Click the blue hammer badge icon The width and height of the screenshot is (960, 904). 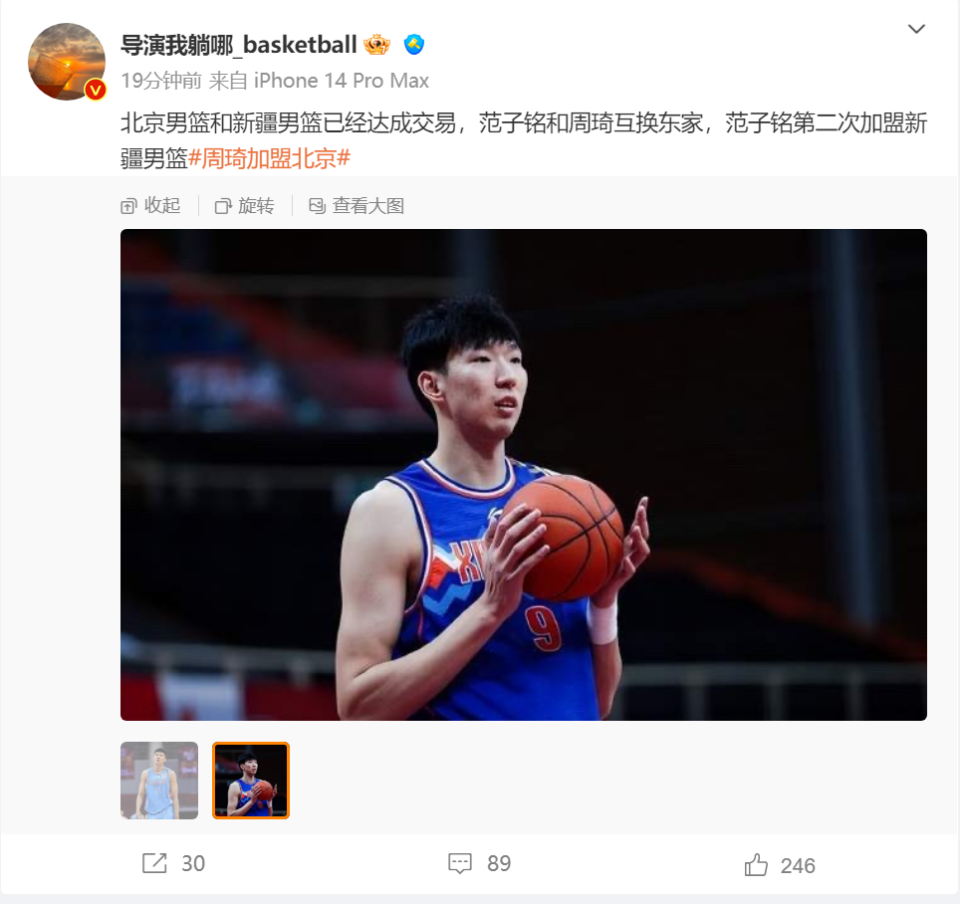point(414,45)
